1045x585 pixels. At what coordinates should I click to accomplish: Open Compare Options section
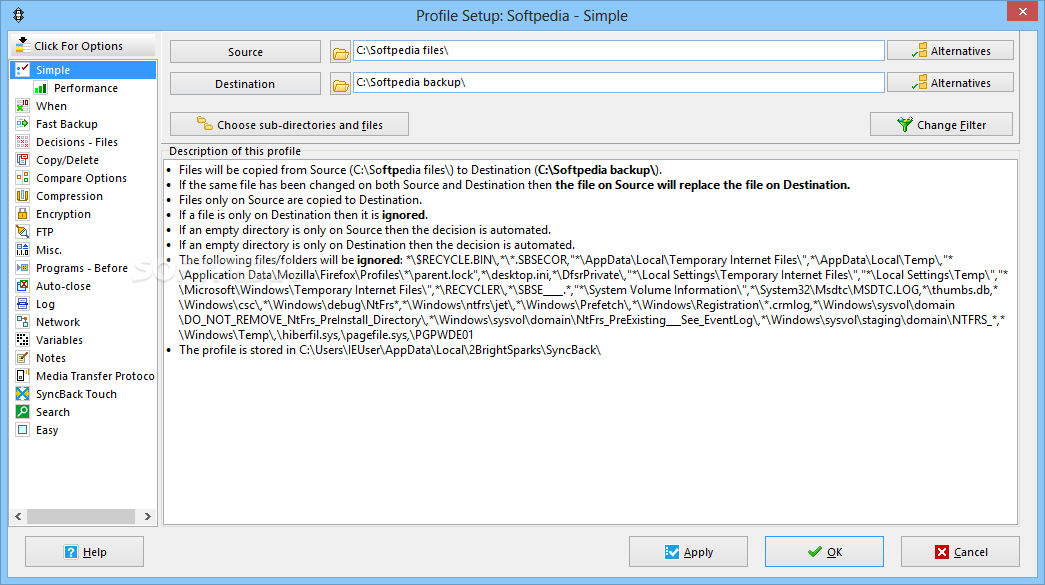tap(81, 178)
